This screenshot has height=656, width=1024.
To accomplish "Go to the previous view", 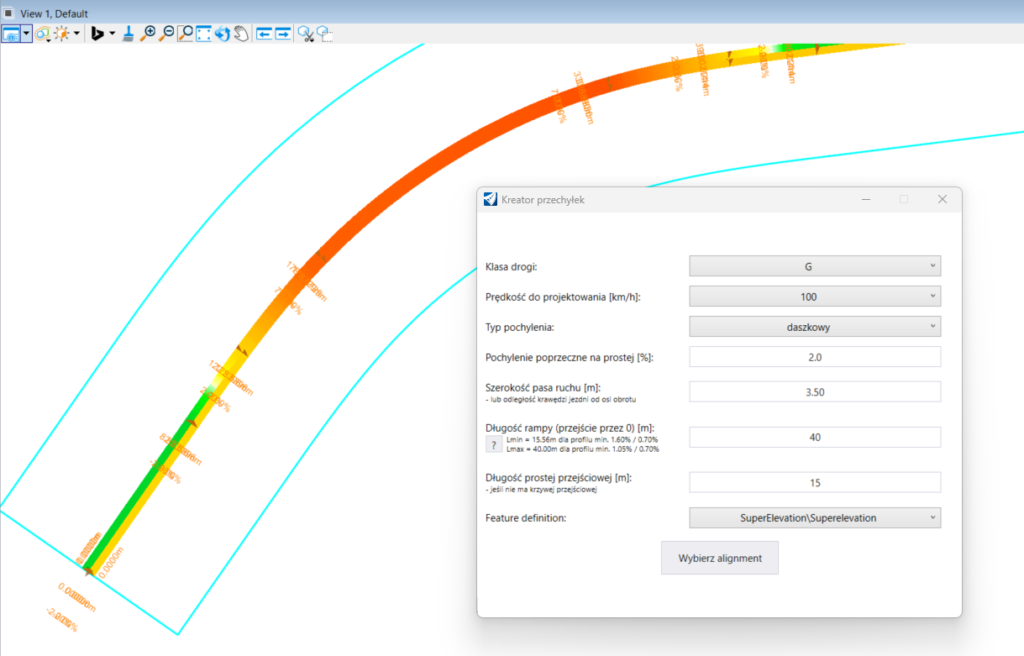I will tap(264, 33).
